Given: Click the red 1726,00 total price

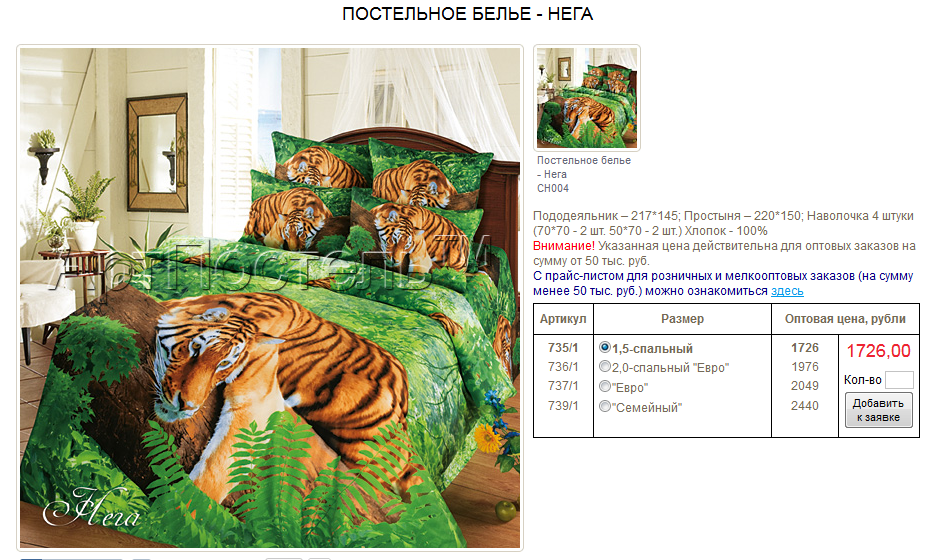Looking at the screenshot, I should click(878, 351).
